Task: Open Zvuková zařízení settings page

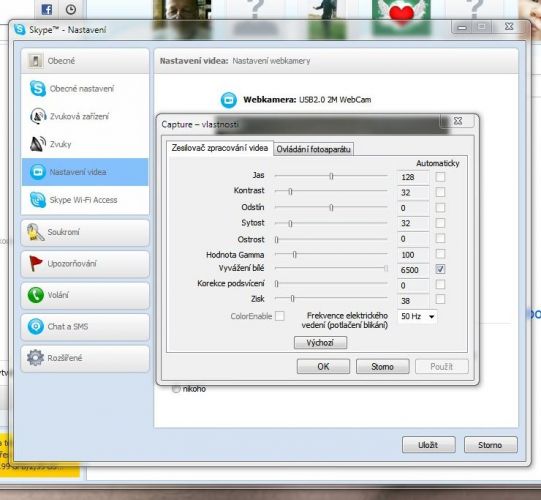Action: (85, 116)
